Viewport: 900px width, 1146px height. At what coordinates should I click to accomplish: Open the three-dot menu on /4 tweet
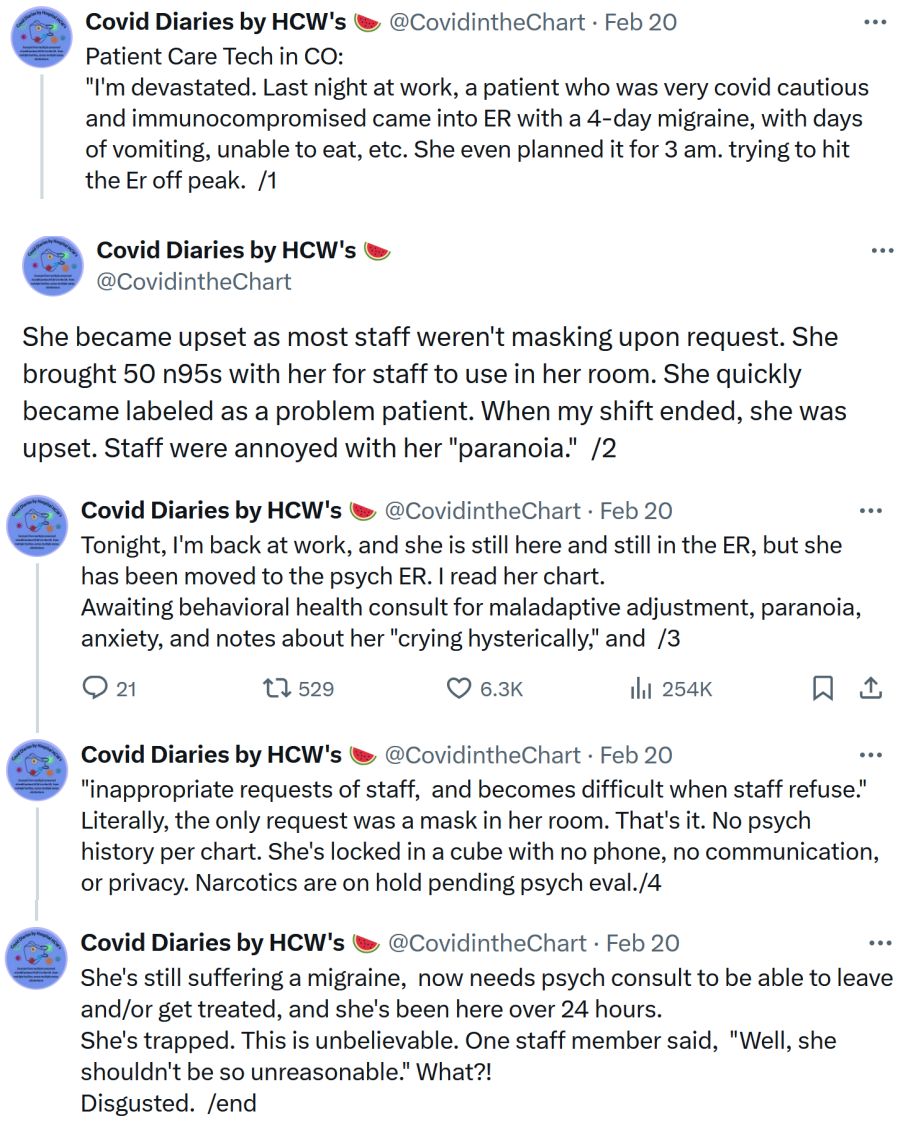point(870,755)
